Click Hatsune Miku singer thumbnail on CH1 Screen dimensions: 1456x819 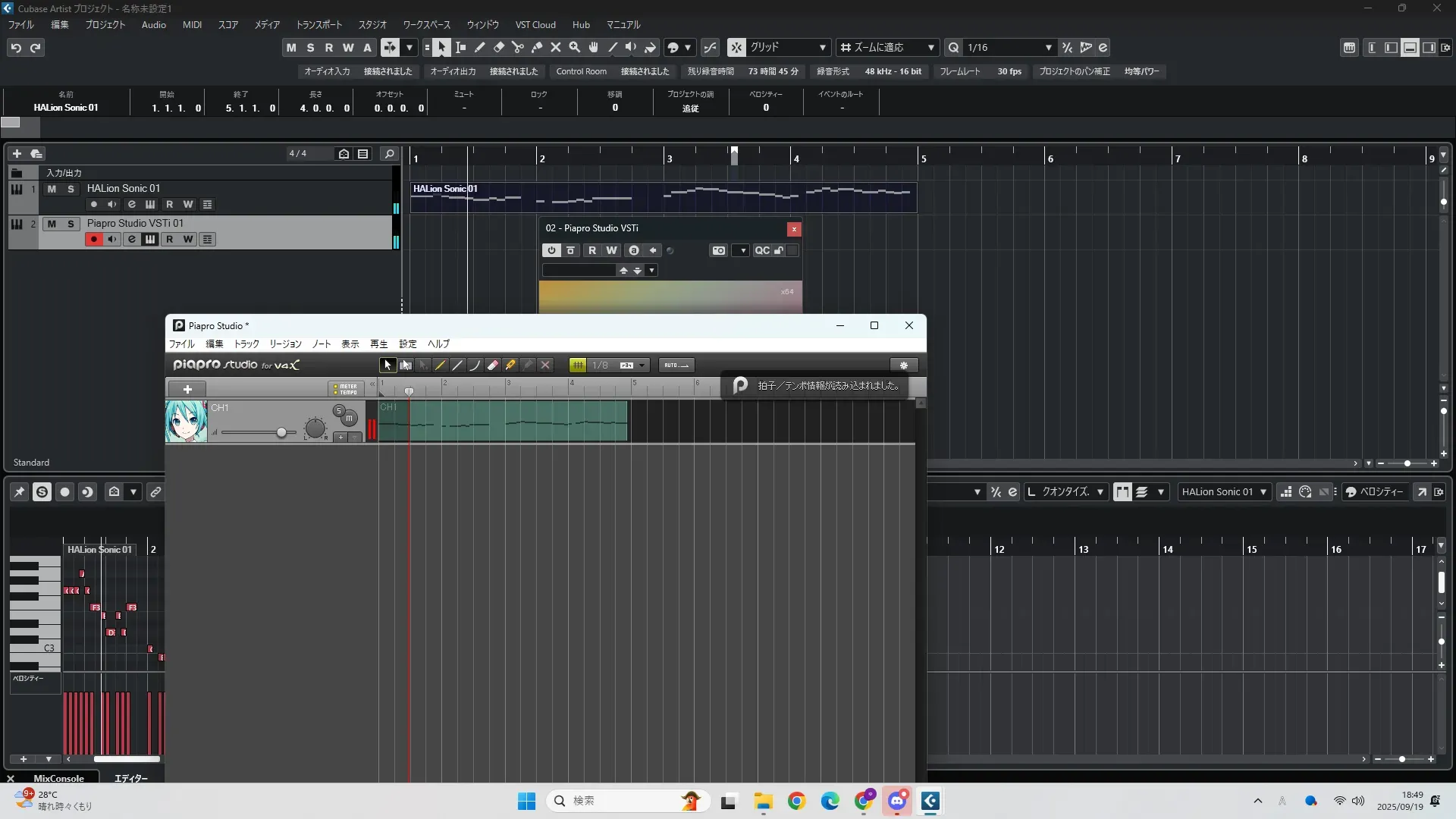pos(186,422)
